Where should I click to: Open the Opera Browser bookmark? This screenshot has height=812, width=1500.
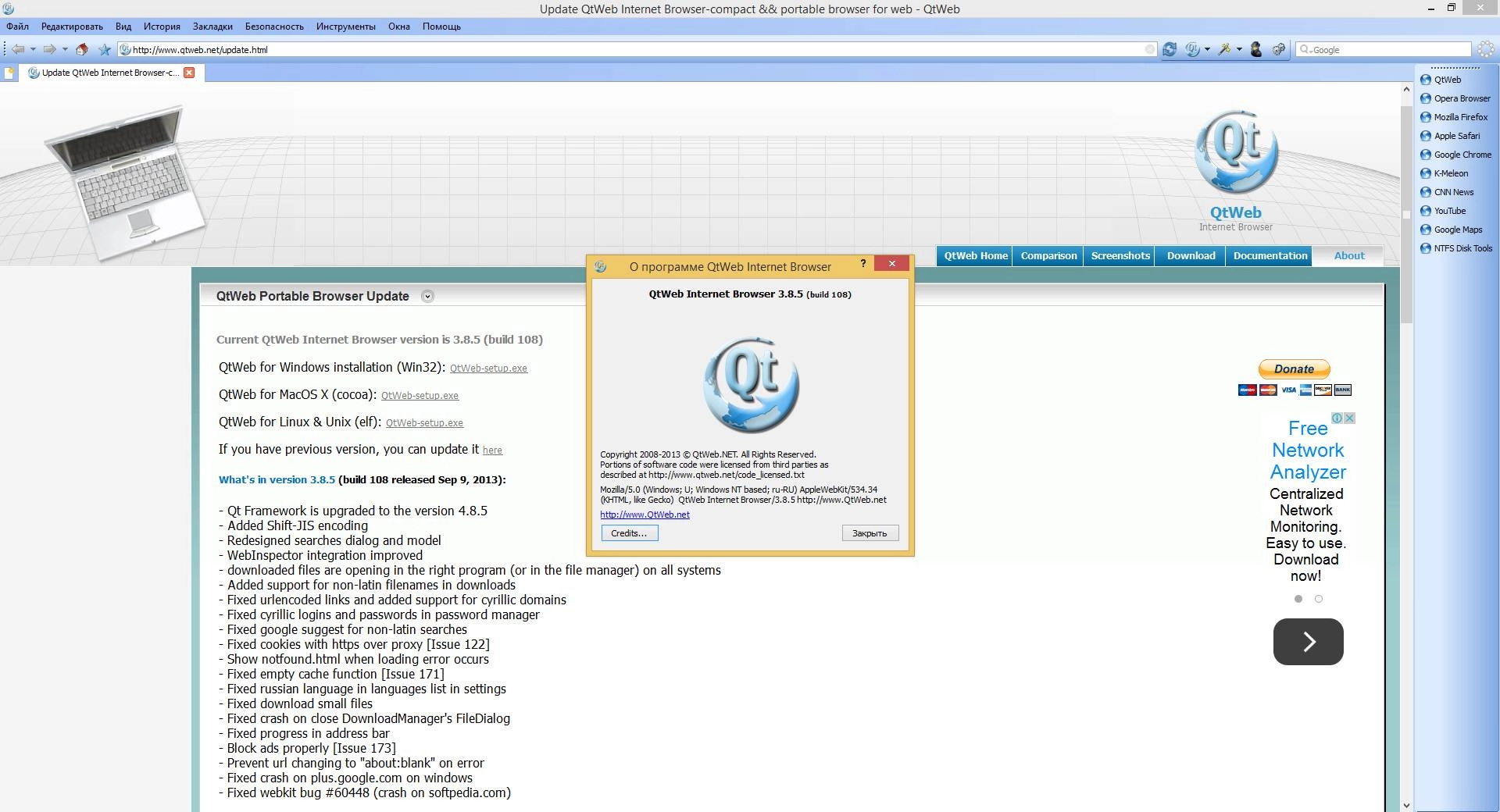[1455, 98]
